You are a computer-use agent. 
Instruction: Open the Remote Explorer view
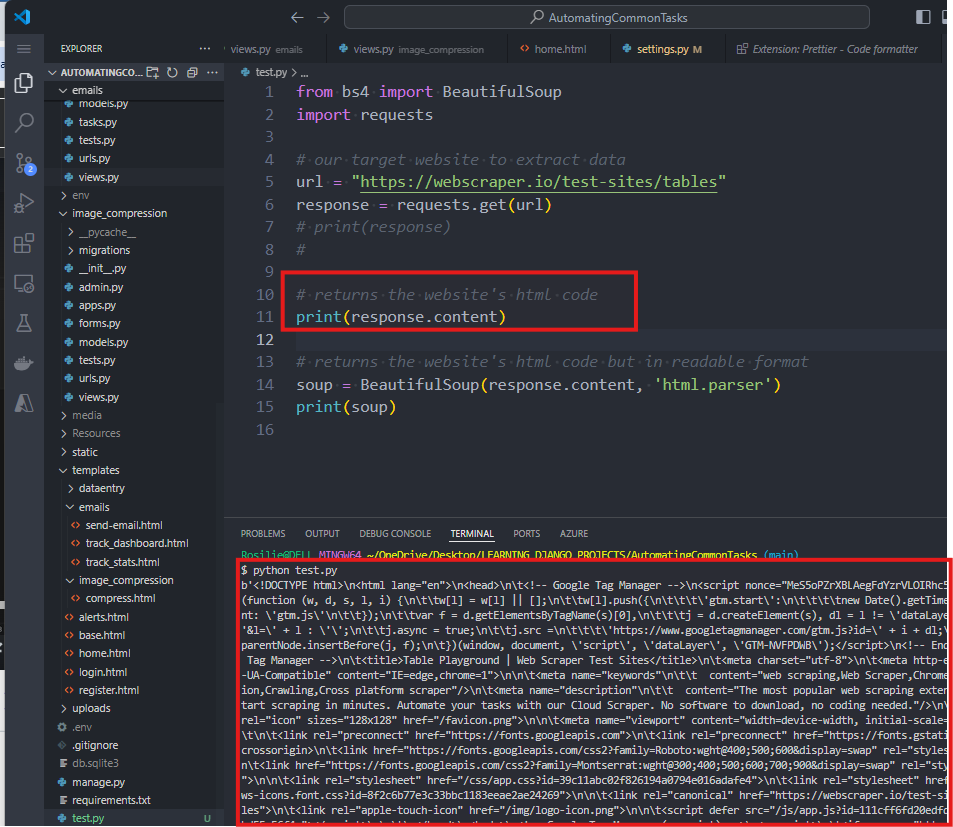(24, 283)
